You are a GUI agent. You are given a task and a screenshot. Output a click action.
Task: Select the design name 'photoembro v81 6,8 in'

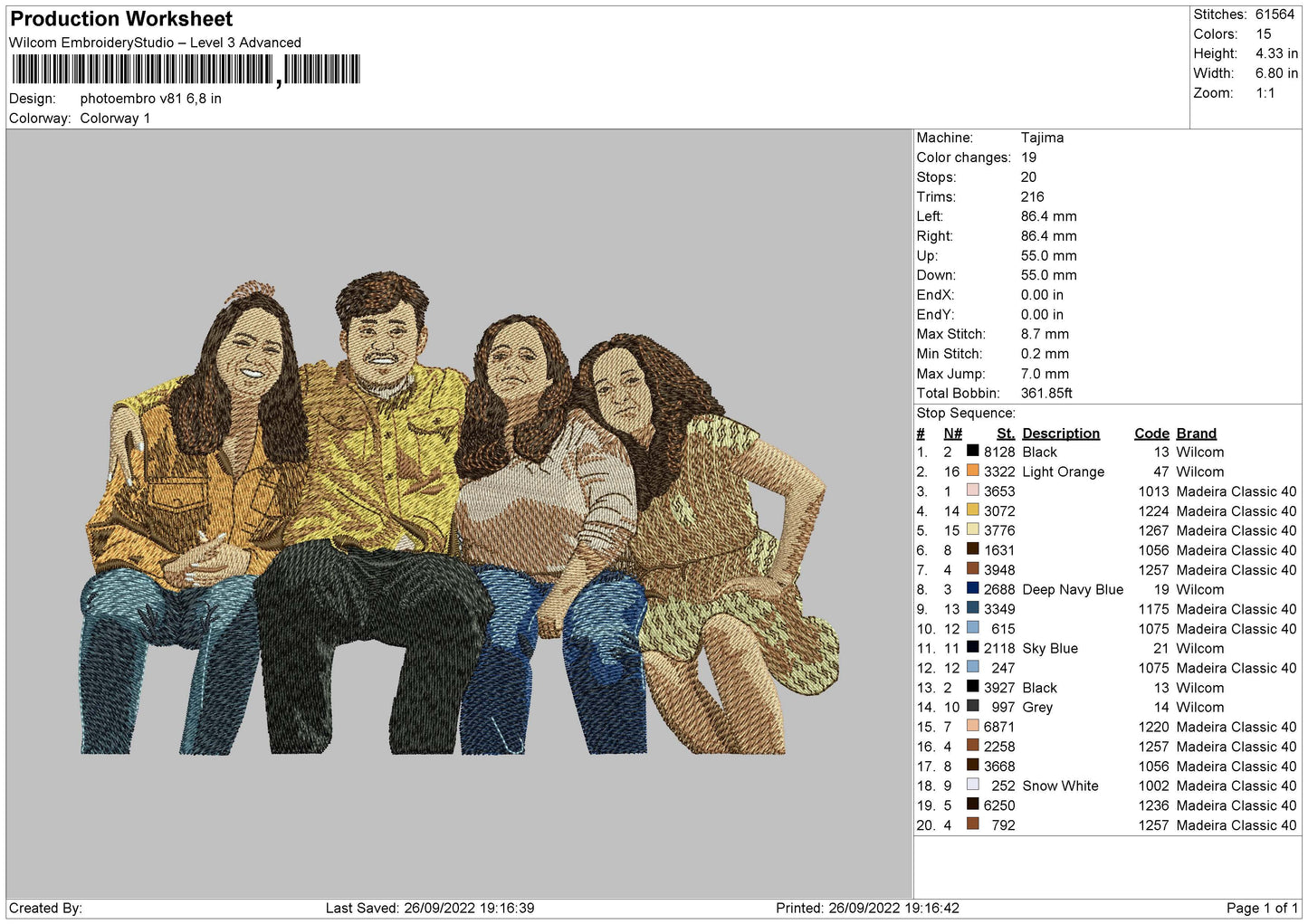click(150, 99)
